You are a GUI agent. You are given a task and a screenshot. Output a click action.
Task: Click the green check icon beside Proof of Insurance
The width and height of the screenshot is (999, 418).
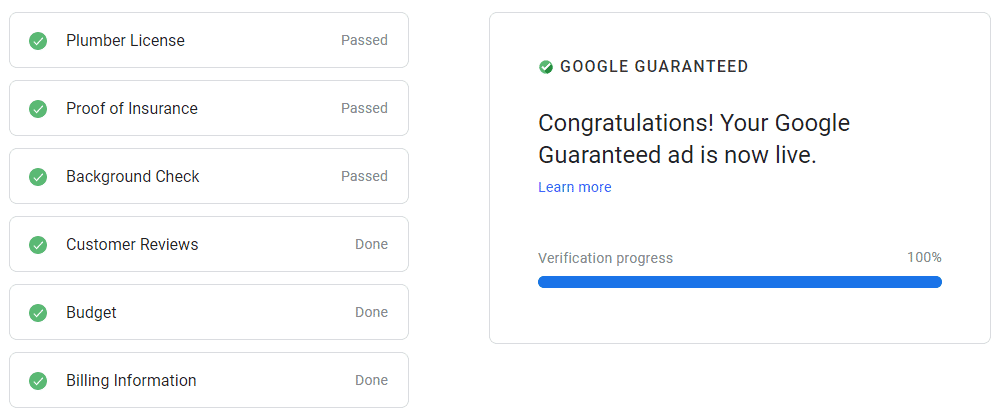(38, 109)
